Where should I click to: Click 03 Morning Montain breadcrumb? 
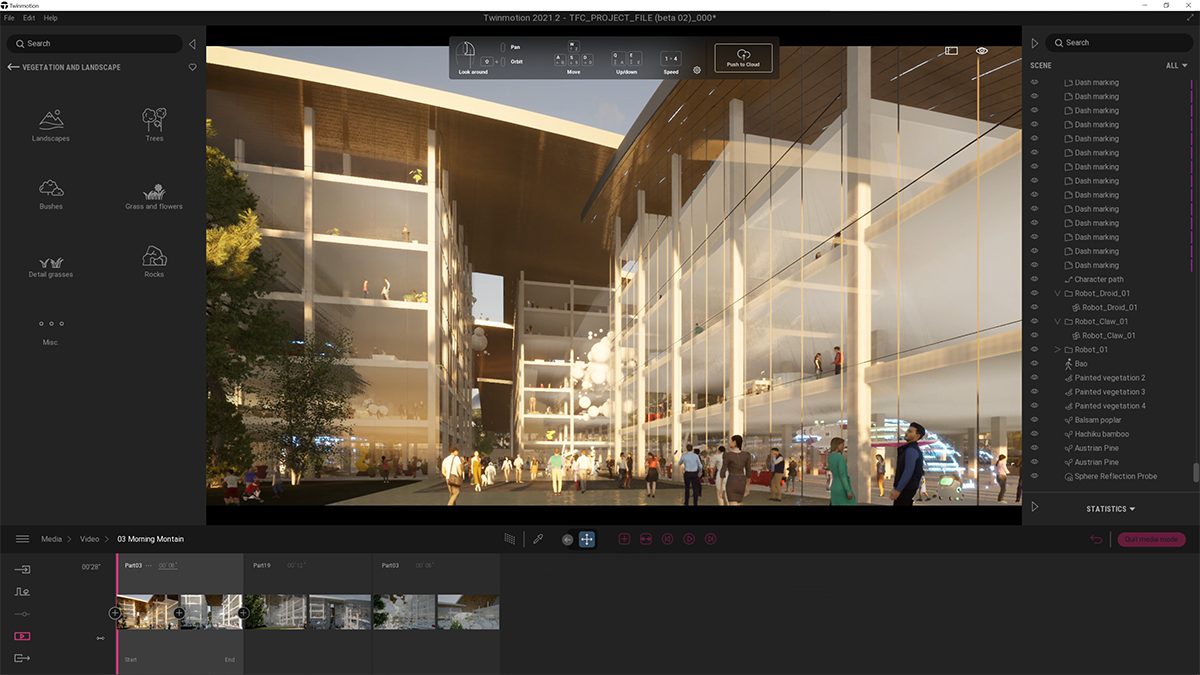[x=150, y=539]
